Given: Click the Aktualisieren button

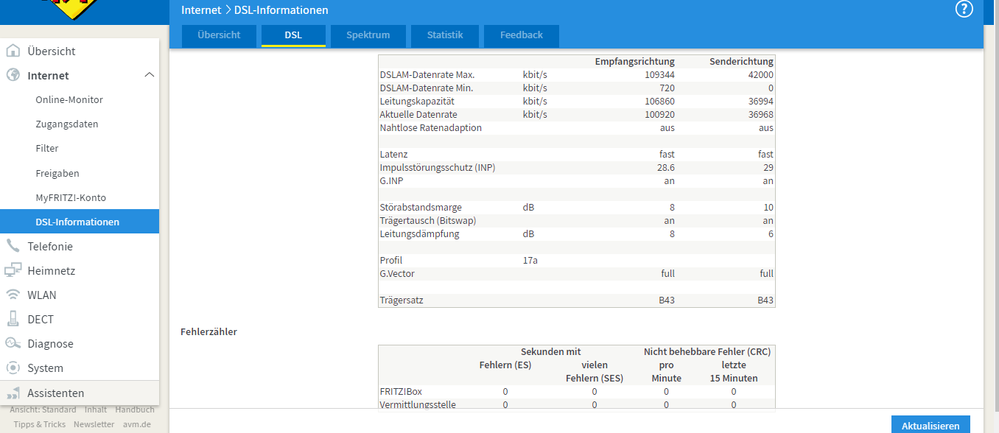Looking at the screenshot, I should (x=930, y=425).
